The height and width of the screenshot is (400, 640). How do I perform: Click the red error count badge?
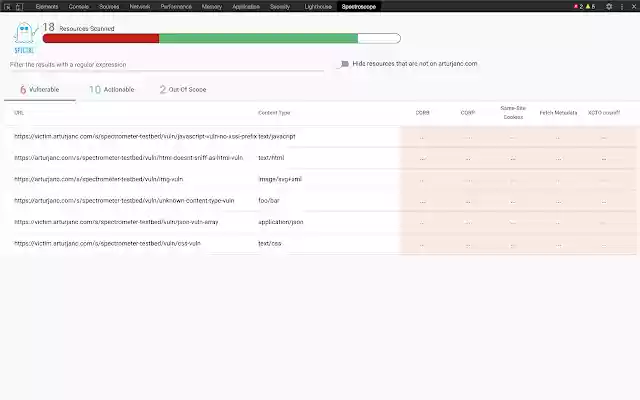point(577,6)
